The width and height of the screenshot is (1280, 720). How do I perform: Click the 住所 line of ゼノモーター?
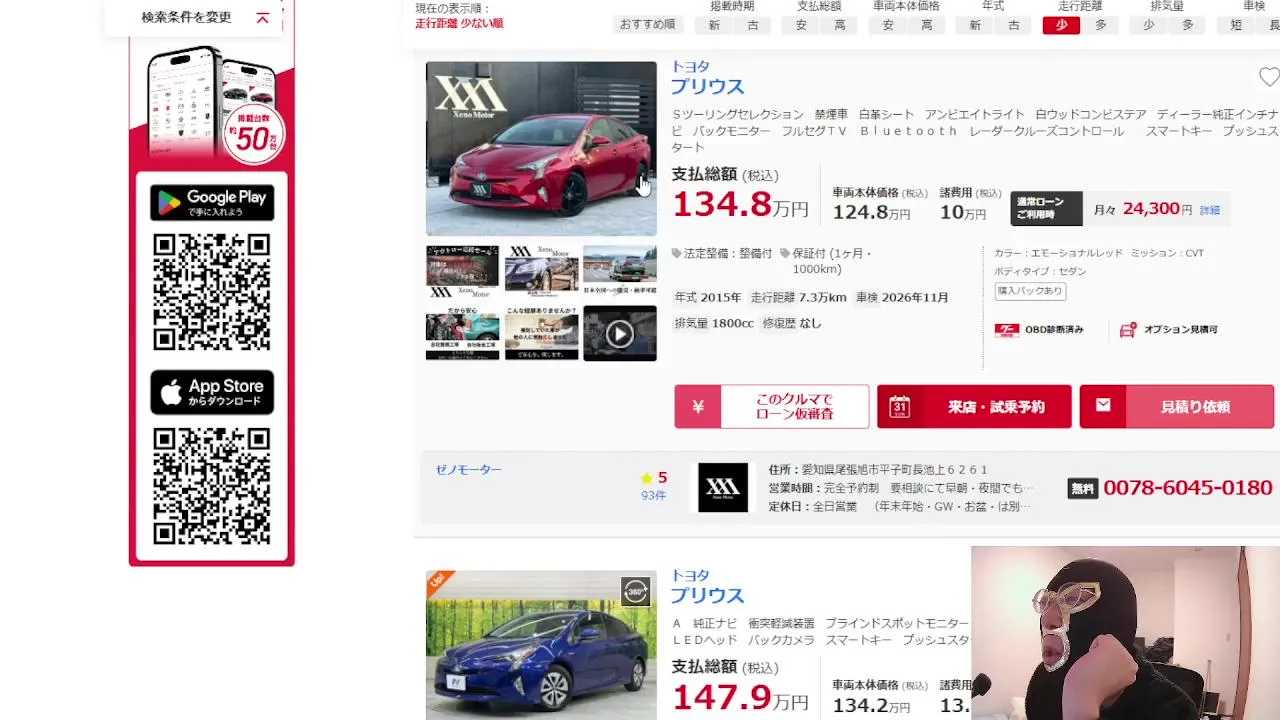point(878,470)
